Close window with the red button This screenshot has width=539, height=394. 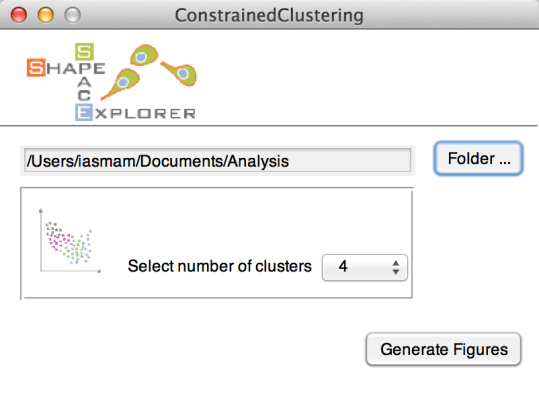(x=19, y=15)
